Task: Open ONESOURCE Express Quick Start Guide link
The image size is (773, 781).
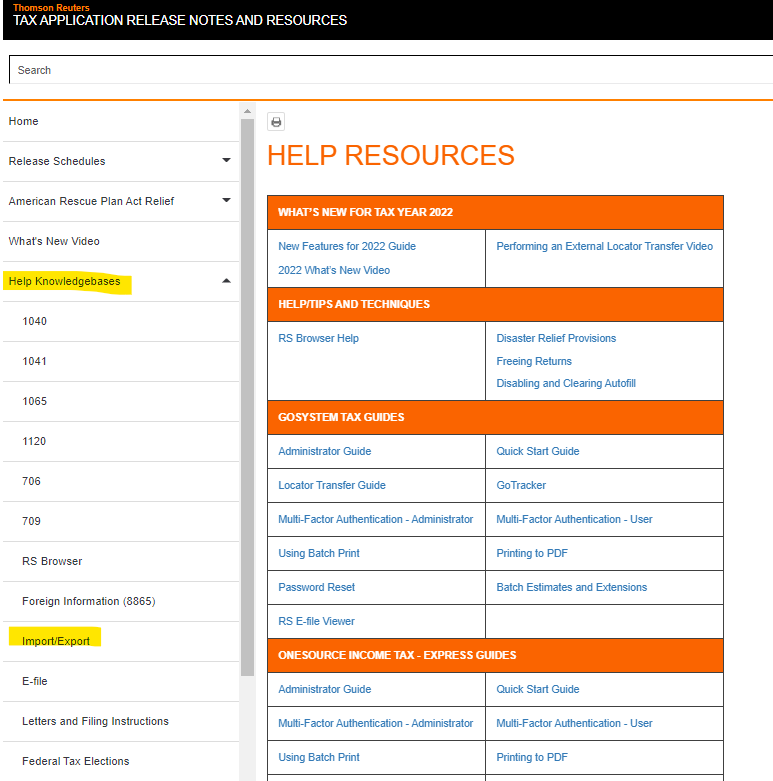Action: coord(537,689)
